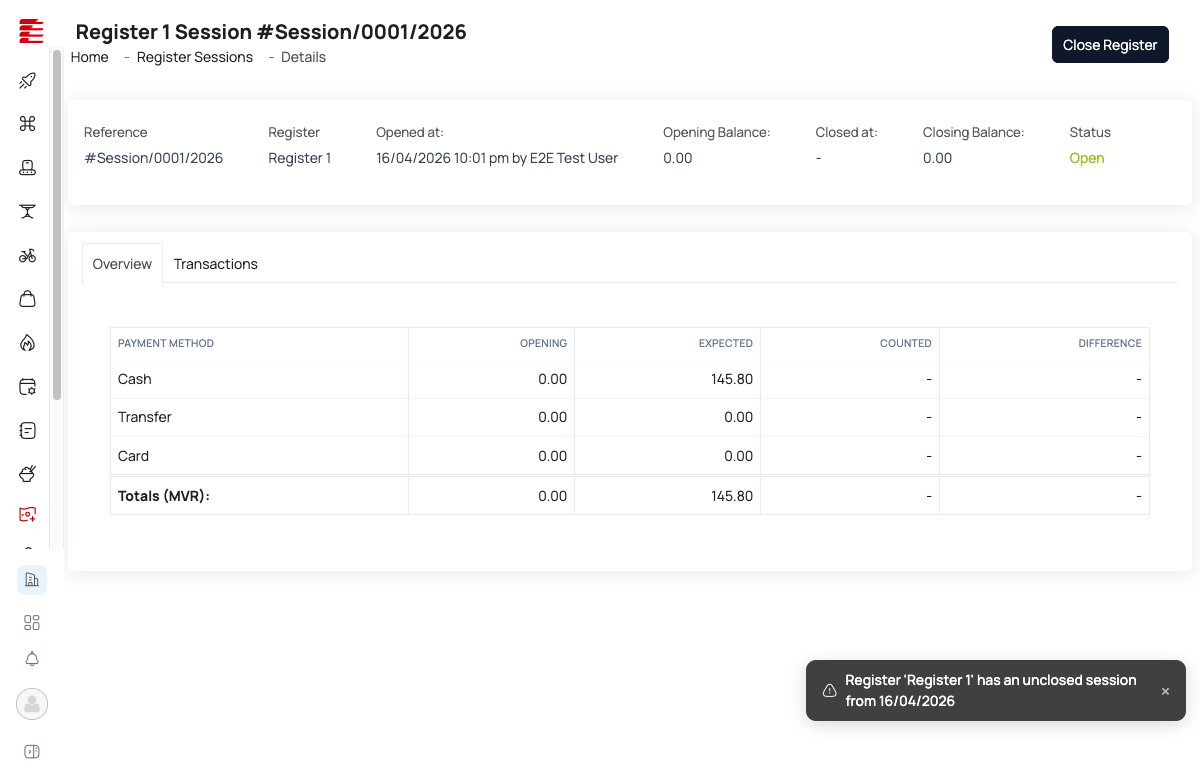Screen dimensions: 1200x777
Task: Open the receipt note icon in sidebar
Action: [28, 431]
